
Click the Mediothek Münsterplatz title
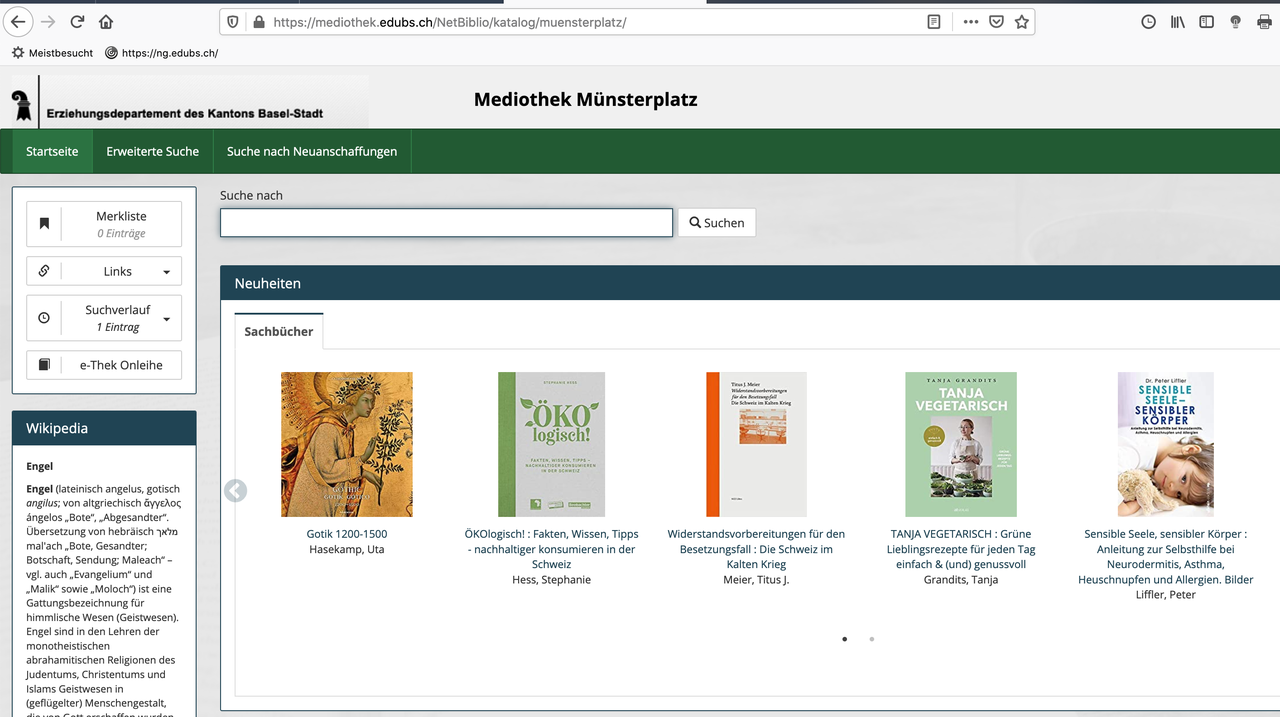586,100
